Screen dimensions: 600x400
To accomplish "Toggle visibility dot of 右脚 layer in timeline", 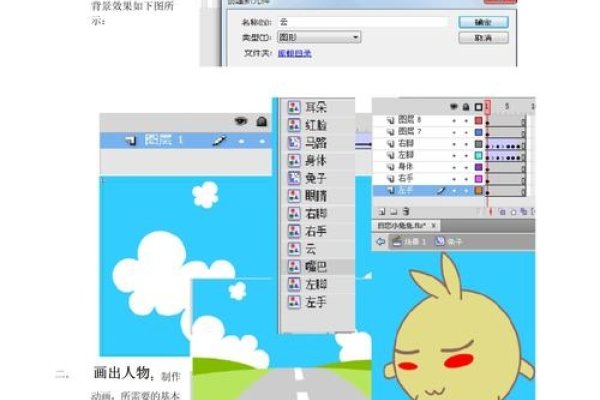I will [454, 144].
